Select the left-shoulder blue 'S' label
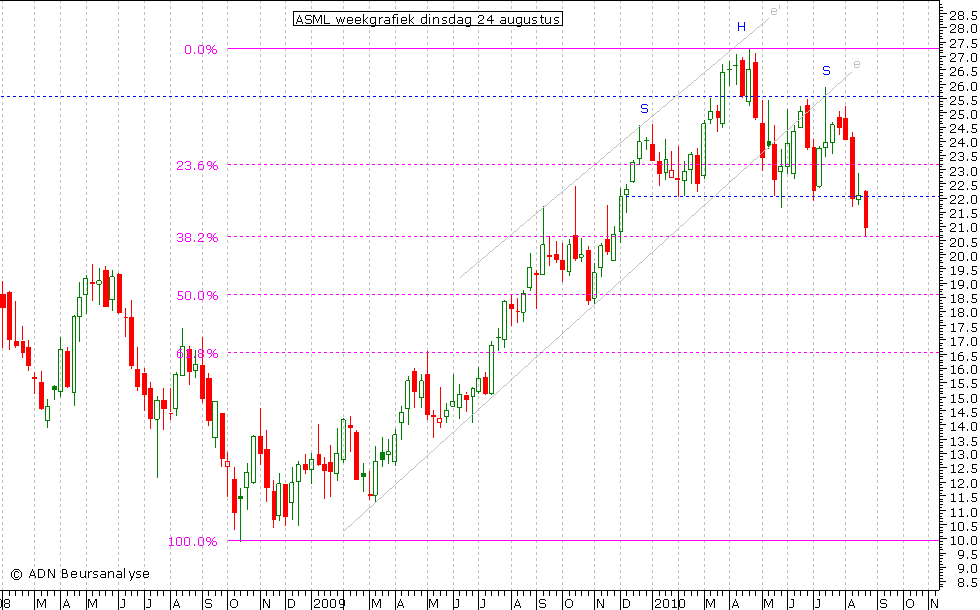Viewport: 980px width, 610px height. coord(644,109)
